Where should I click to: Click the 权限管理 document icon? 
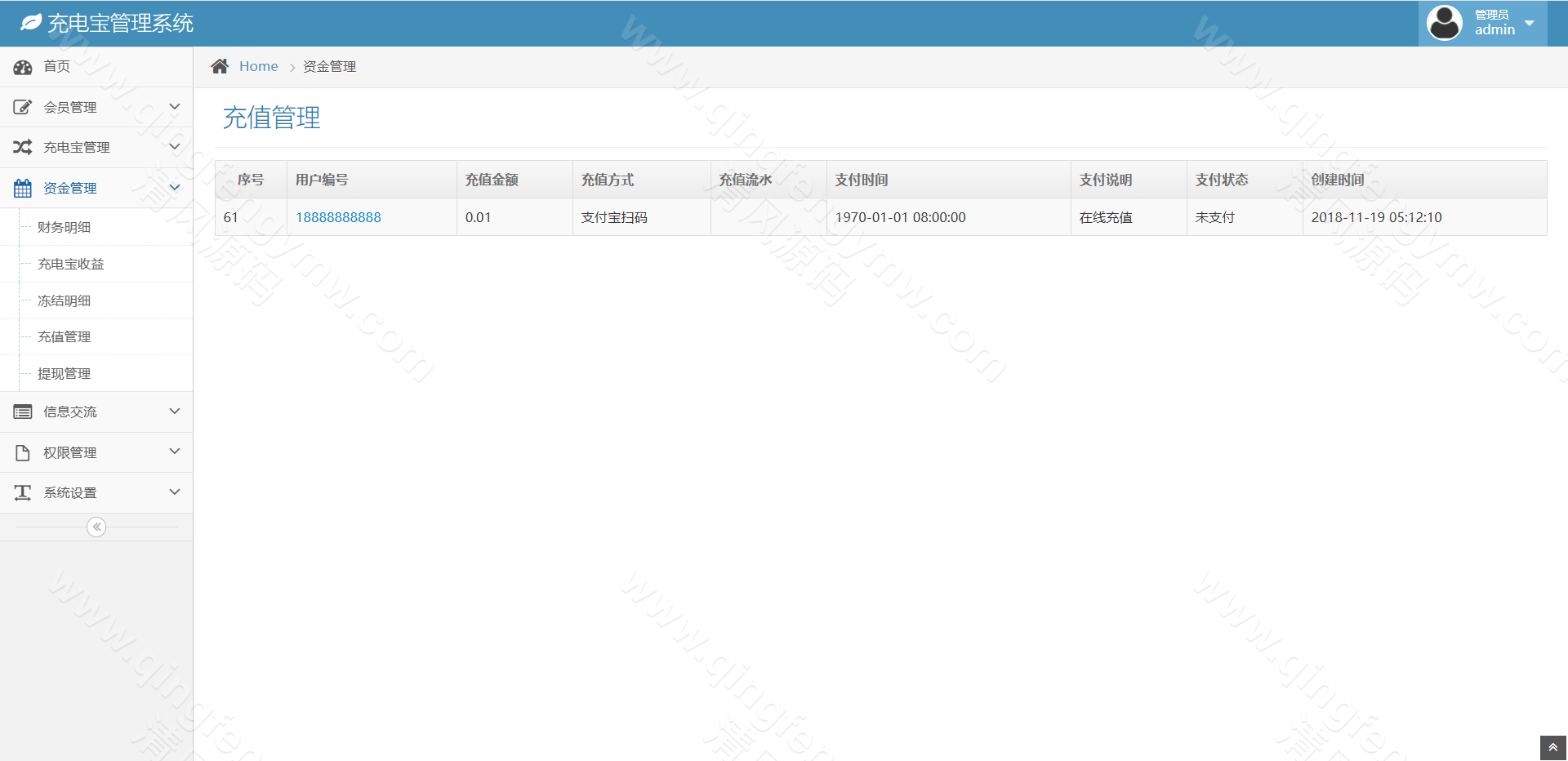(22, 452)
